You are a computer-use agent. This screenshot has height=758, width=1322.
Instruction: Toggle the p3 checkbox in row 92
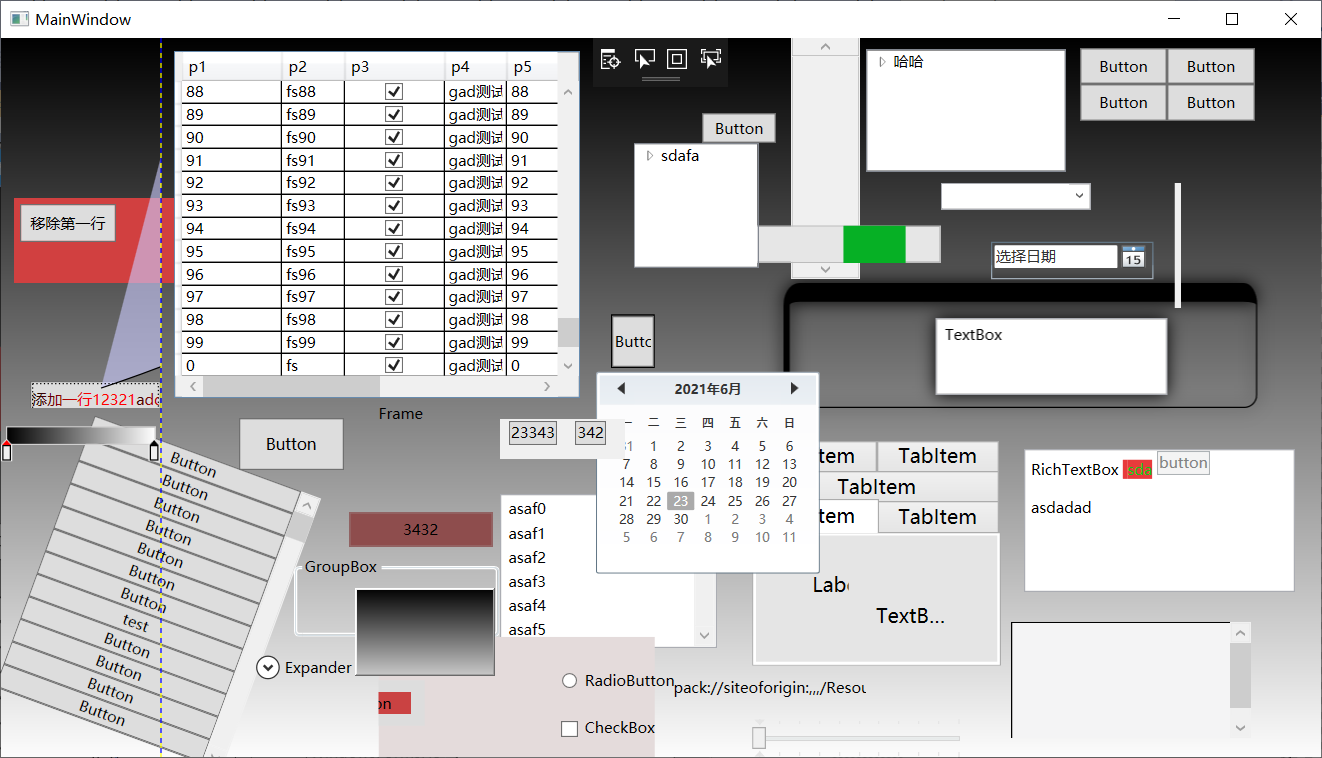[394, 183]
